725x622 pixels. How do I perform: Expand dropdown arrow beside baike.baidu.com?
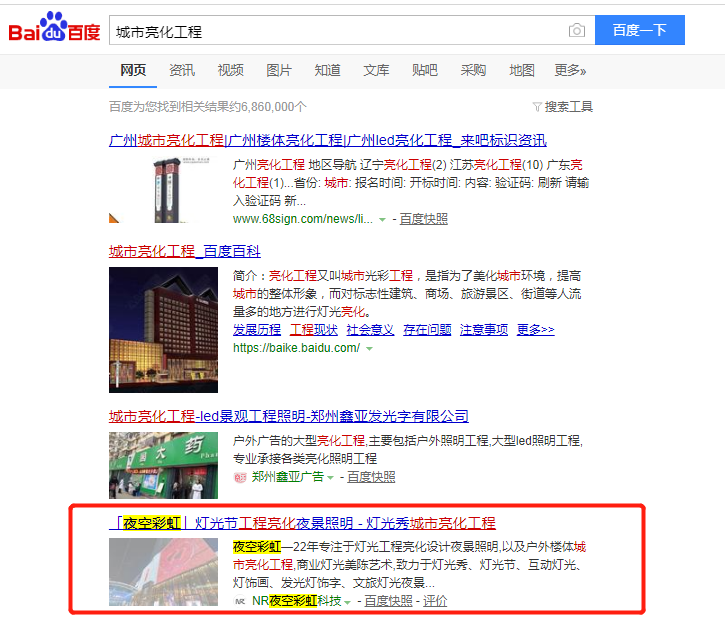[x=369, y=349]
